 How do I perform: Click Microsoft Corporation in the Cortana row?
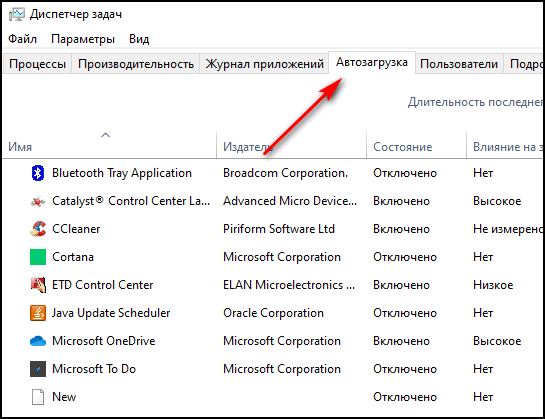point(282,257)
